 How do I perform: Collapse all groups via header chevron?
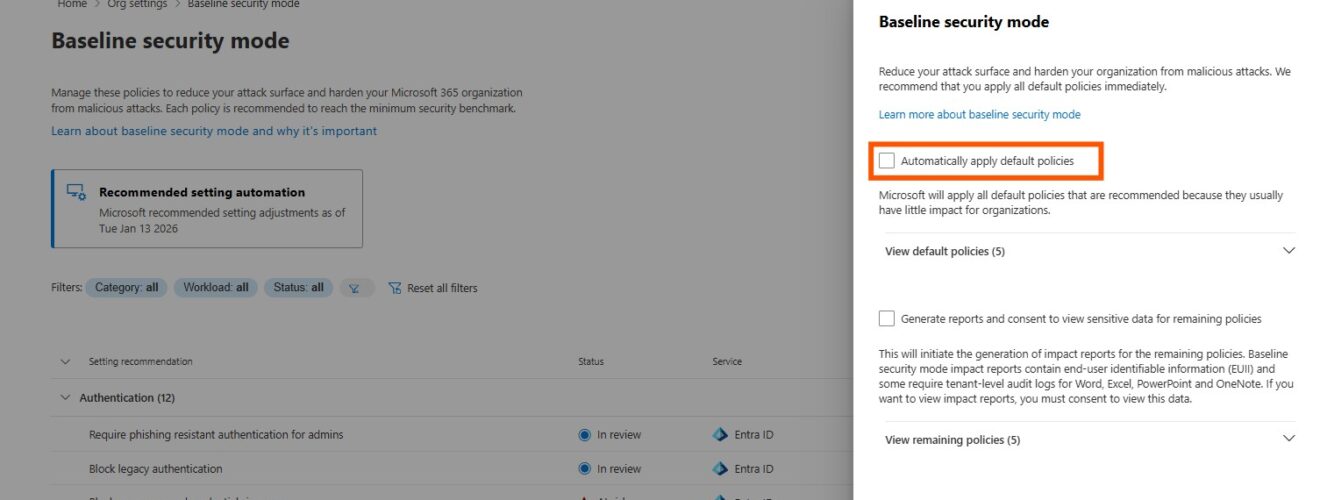pyautogui.click(x=66, y=362)
